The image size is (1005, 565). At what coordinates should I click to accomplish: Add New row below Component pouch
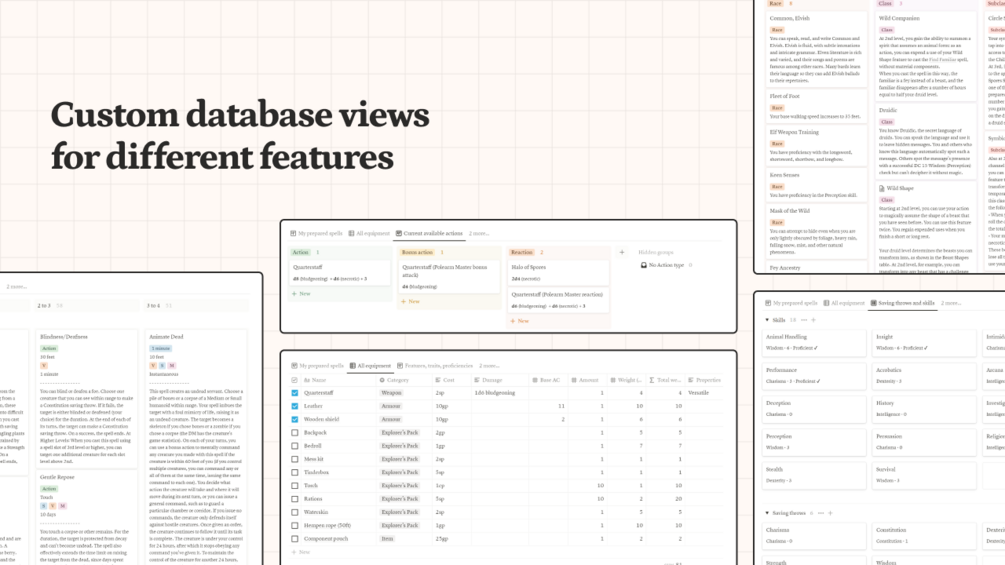click(x=301, y=552)
